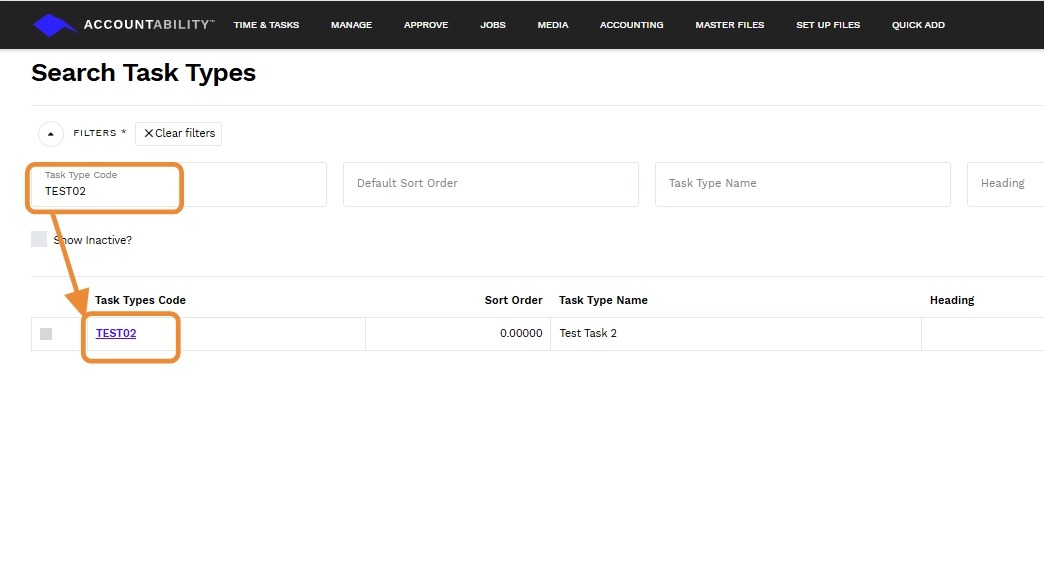Open the Media menu
This screenshot has width=1044, height=583.
click(553, 25)
